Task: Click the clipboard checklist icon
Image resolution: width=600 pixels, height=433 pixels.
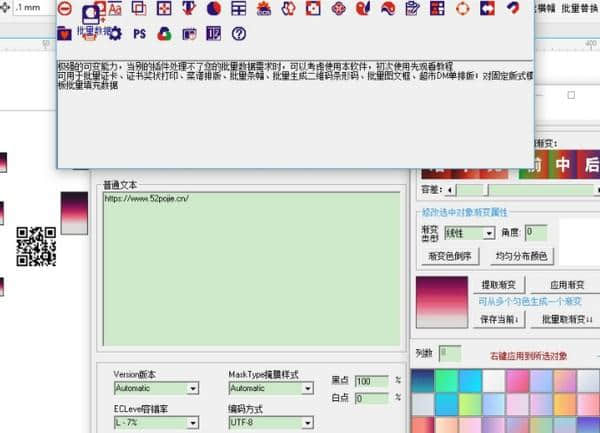Action: pyautogui.click(x=412, y=9)
